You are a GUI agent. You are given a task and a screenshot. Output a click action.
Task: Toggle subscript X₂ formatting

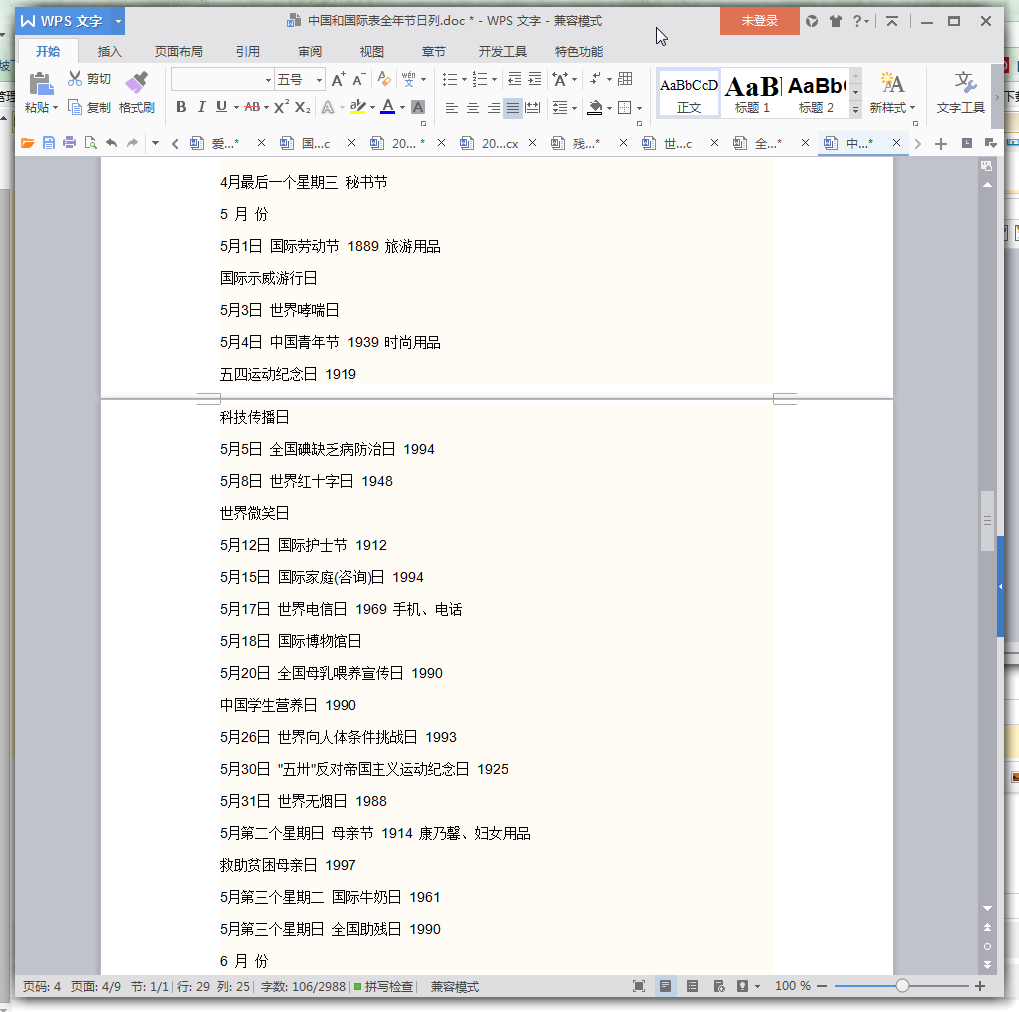click(x=302, y=107)
